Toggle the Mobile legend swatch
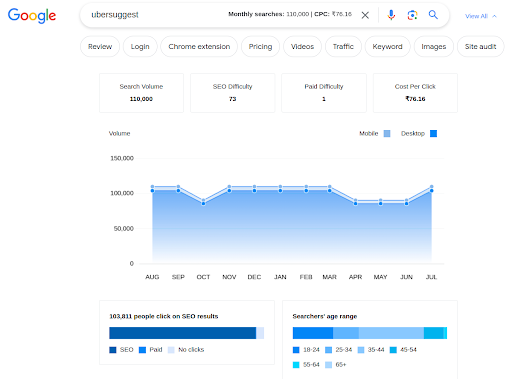Screen dimensions: 512x379 387,134
